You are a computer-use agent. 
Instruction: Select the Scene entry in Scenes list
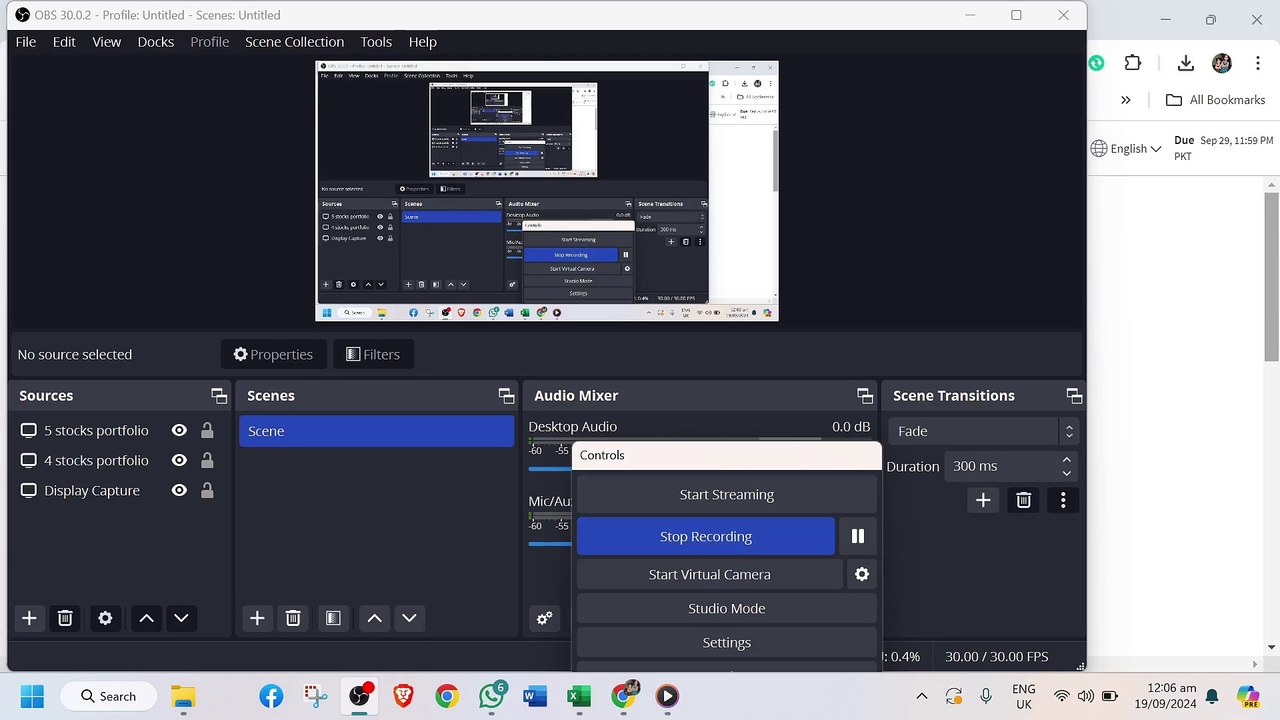click(376, 431)
